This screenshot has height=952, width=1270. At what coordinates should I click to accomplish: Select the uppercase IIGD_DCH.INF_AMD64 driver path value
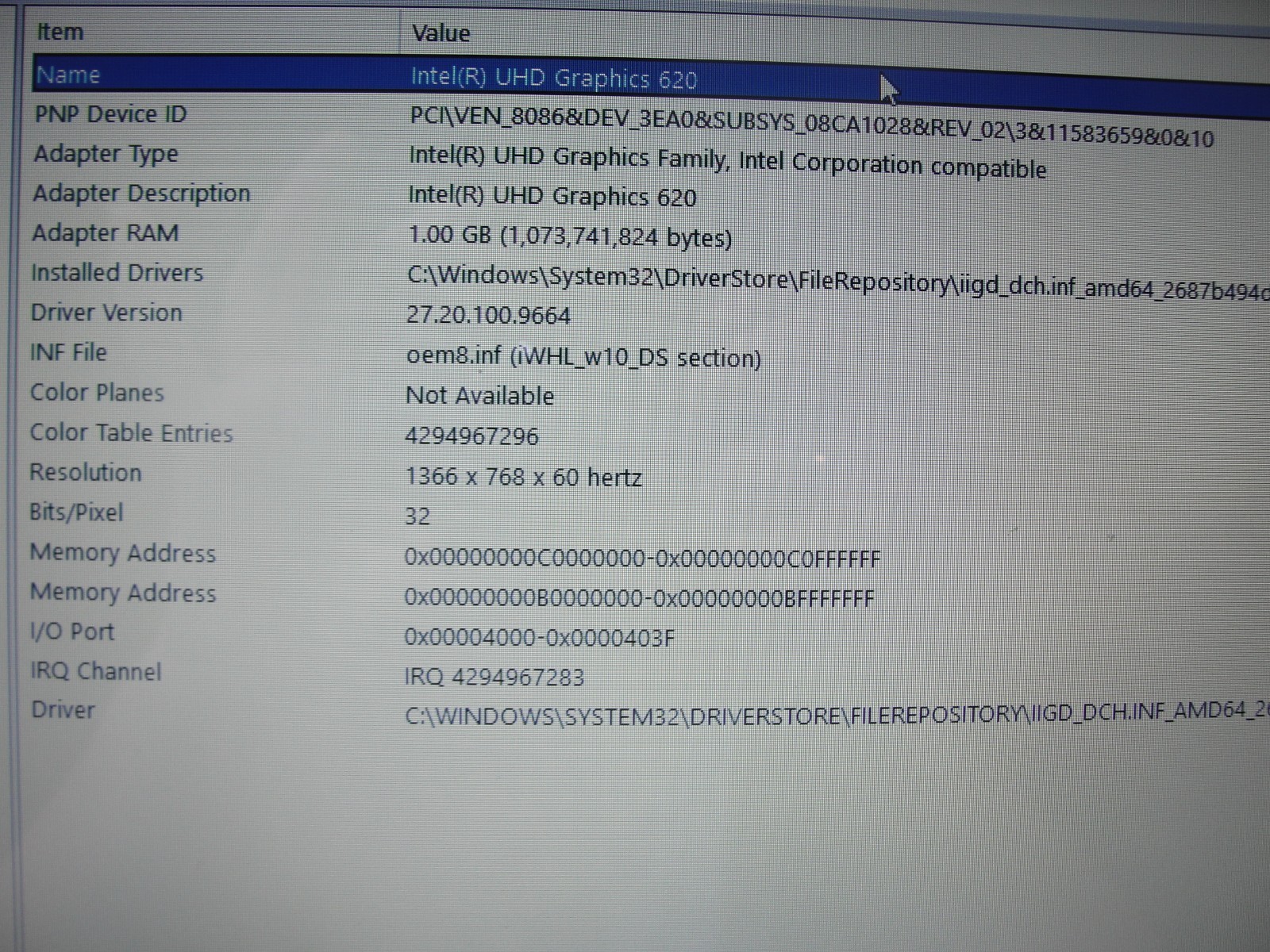point(837,715)
